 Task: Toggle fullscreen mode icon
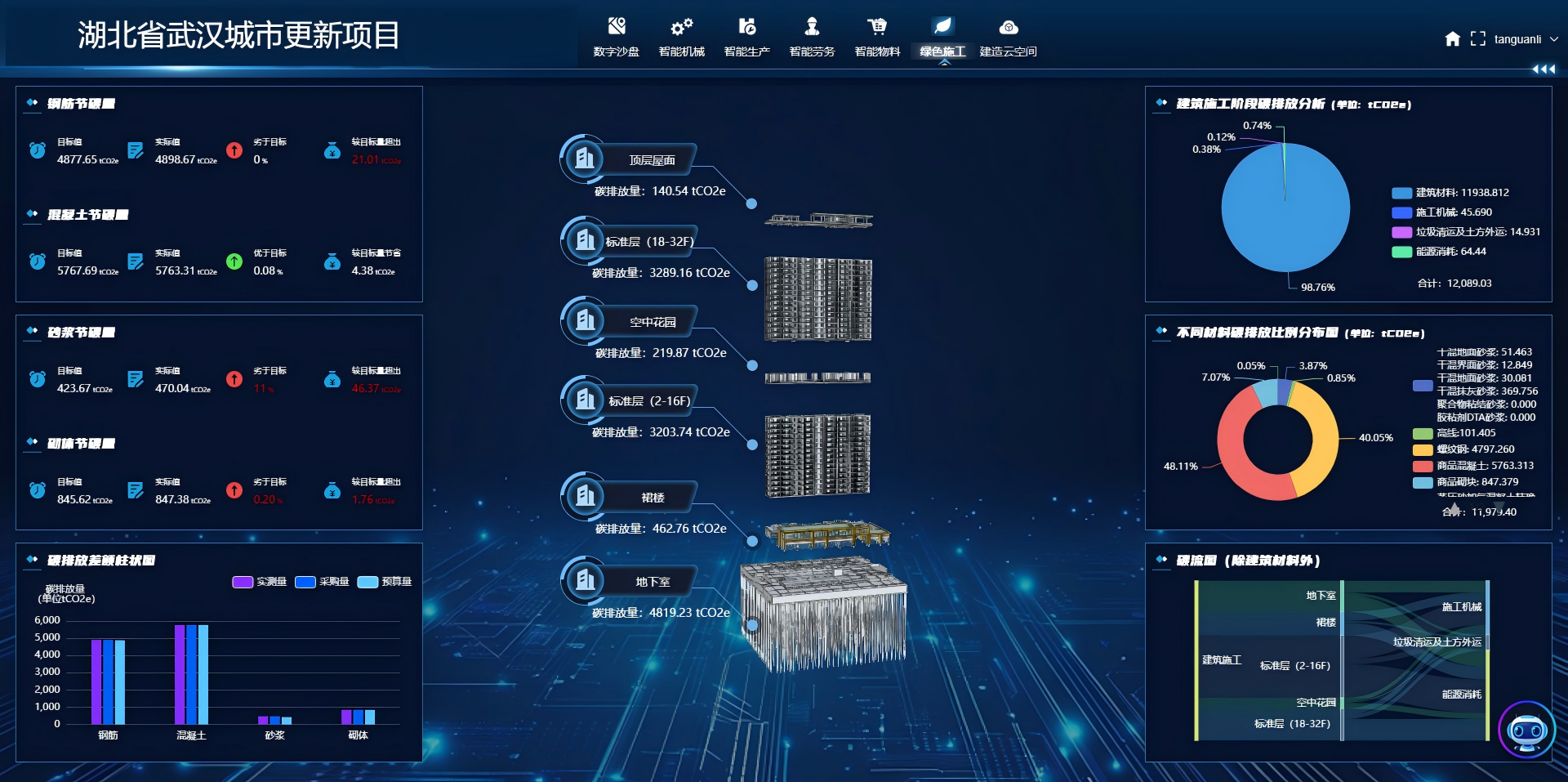[x=1477, y=38]
